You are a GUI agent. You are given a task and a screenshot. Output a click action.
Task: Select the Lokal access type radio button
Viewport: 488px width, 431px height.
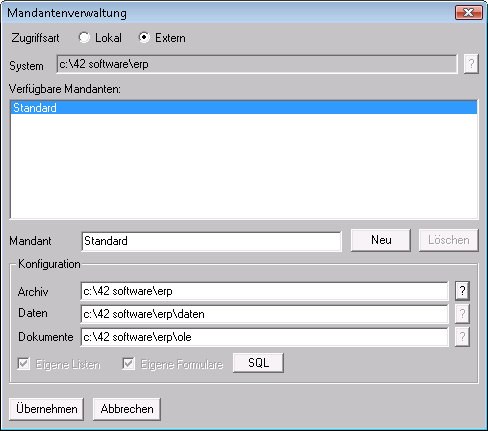coord(84,38)
